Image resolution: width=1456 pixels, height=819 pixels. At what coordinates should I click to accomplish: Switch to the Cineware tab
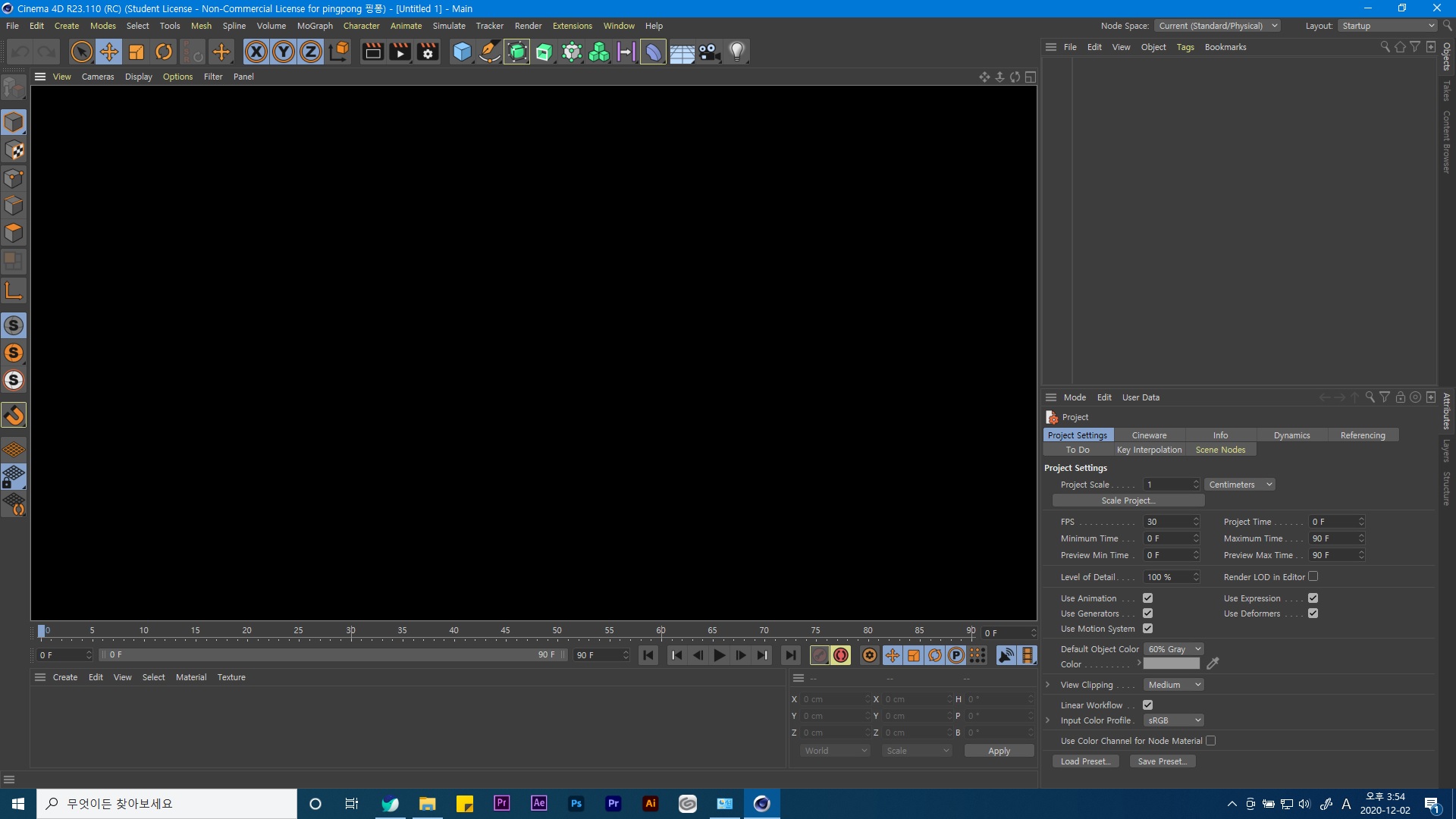point(1149,435)
